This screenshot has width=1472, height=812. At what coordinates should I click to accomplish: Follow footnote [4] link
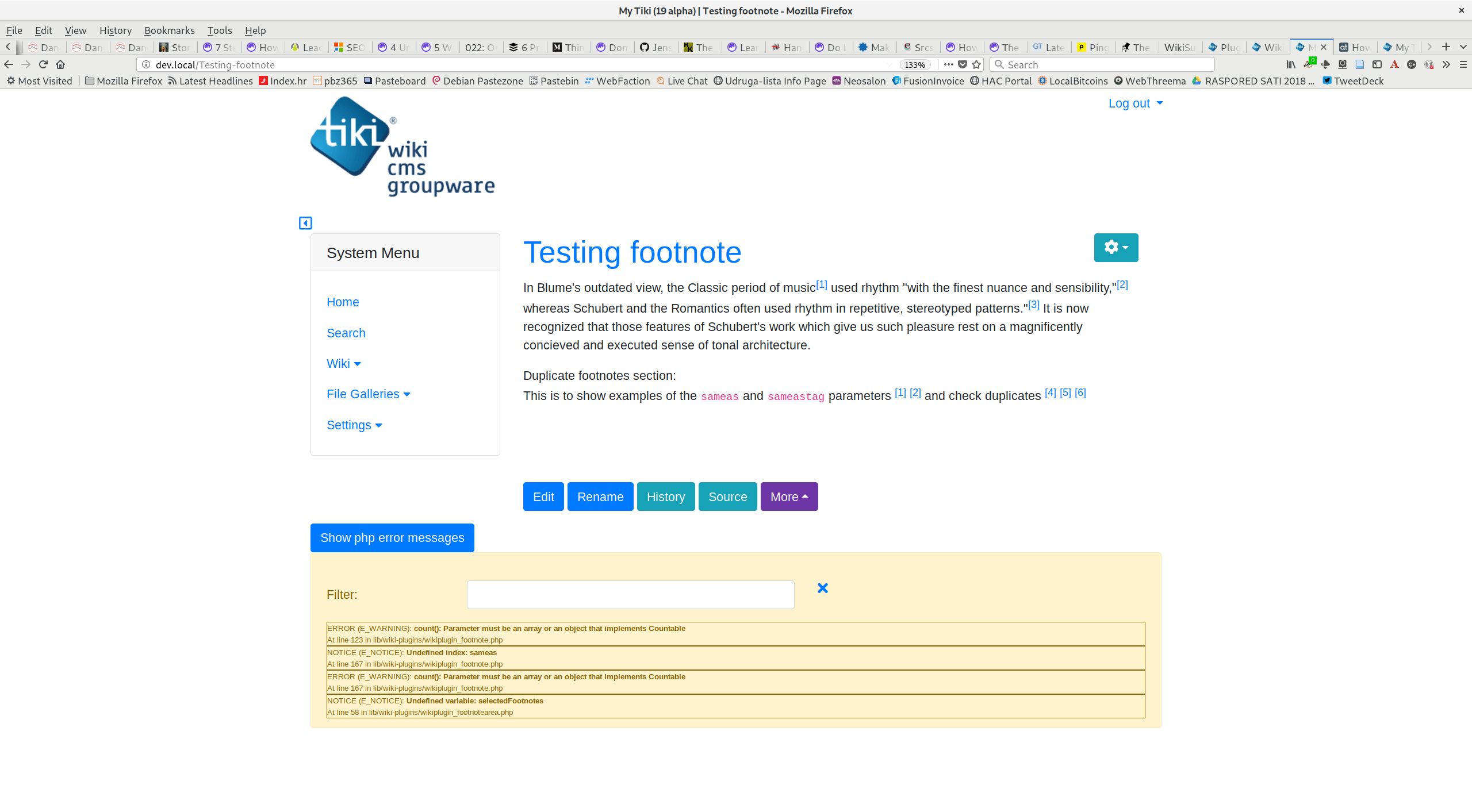point(1051,392)
